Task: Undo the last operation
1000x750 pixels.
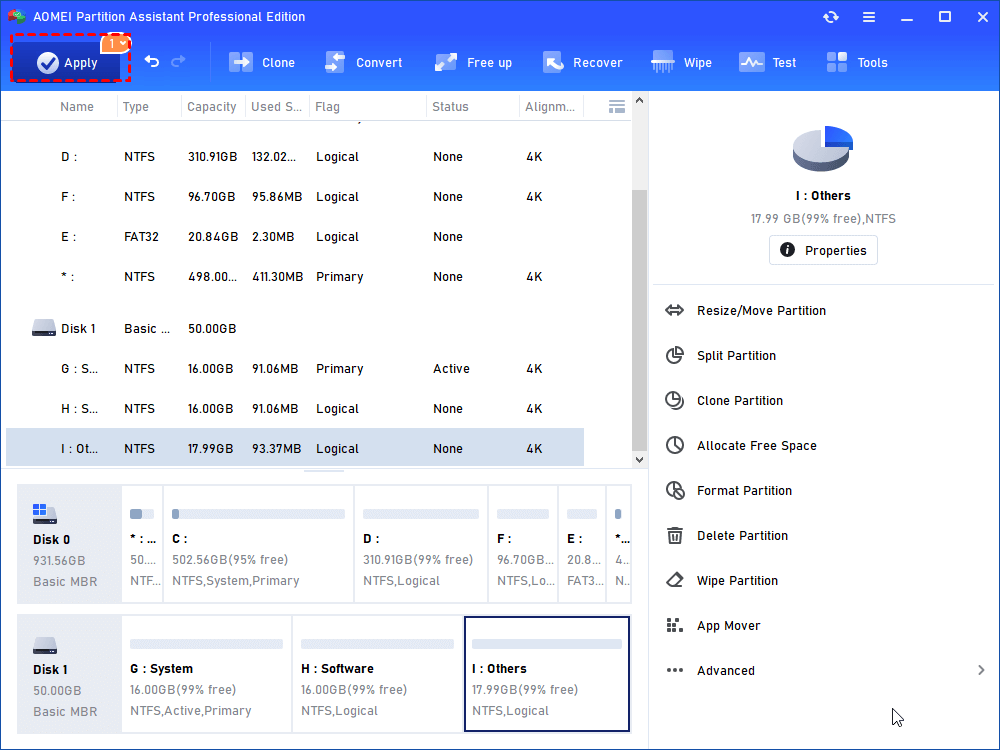Action: 152,61
